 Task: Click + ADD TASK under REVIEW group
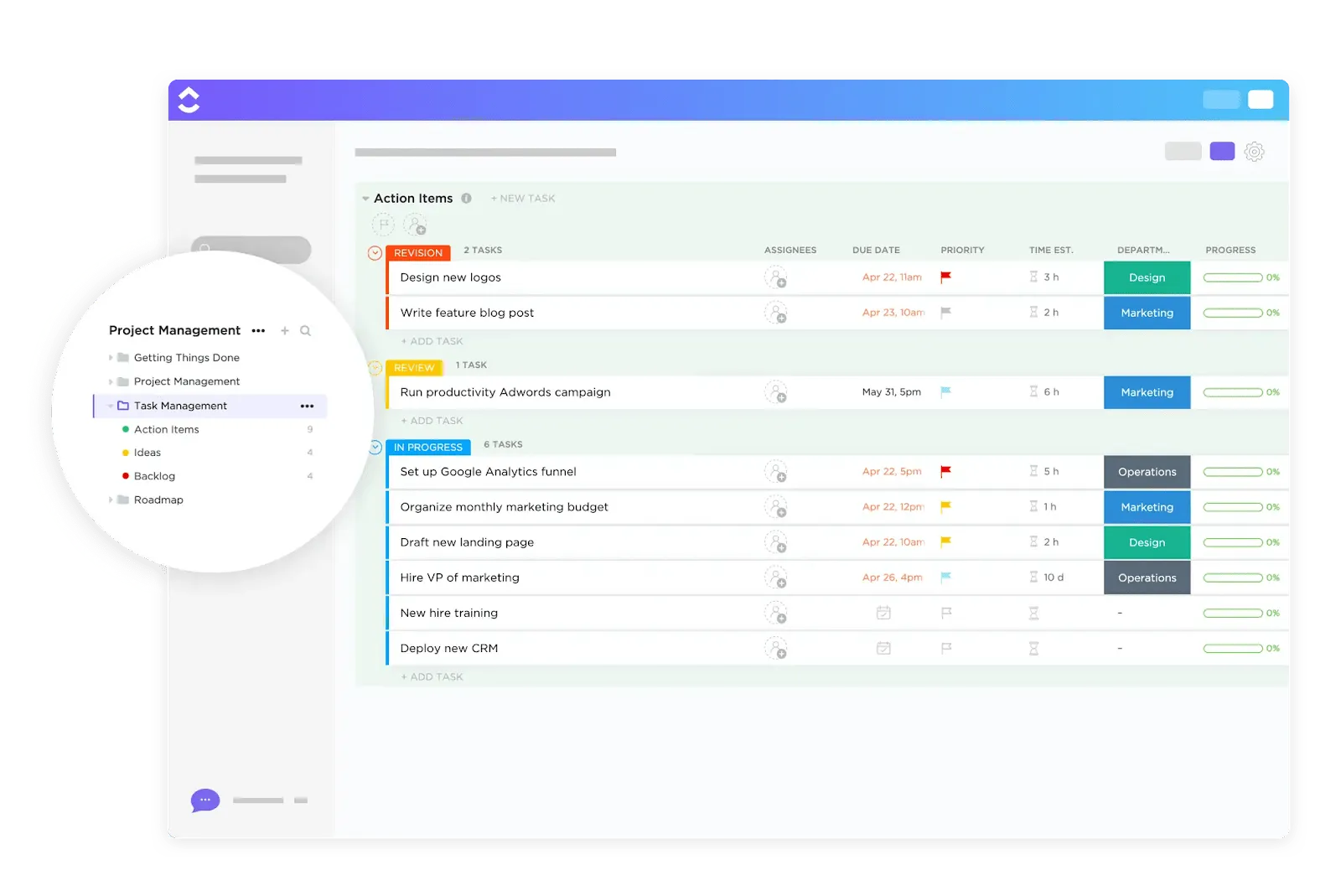click(x=432, y=421)
